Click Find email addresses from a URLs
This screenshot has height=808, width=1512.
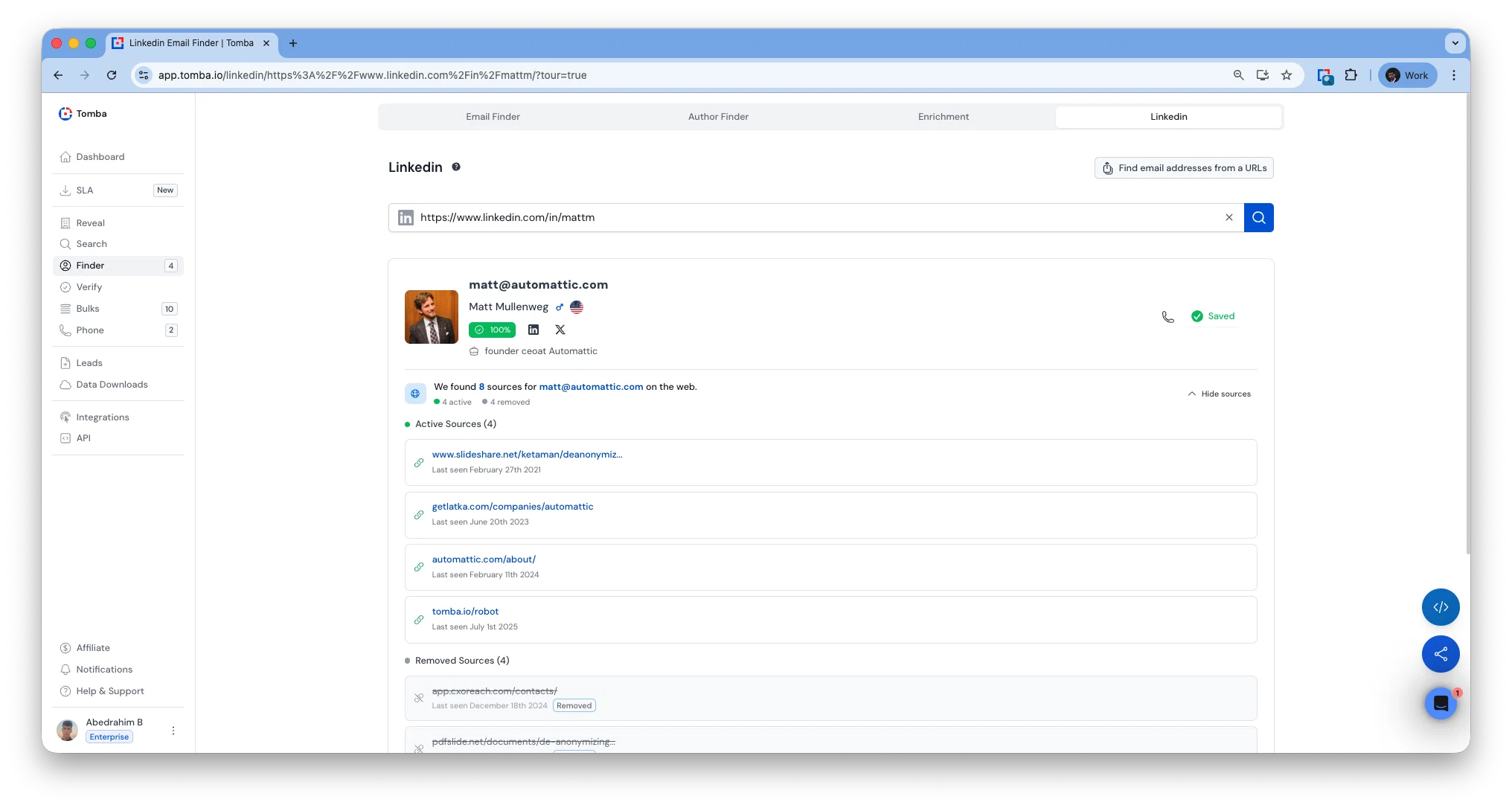point(1184,168)
